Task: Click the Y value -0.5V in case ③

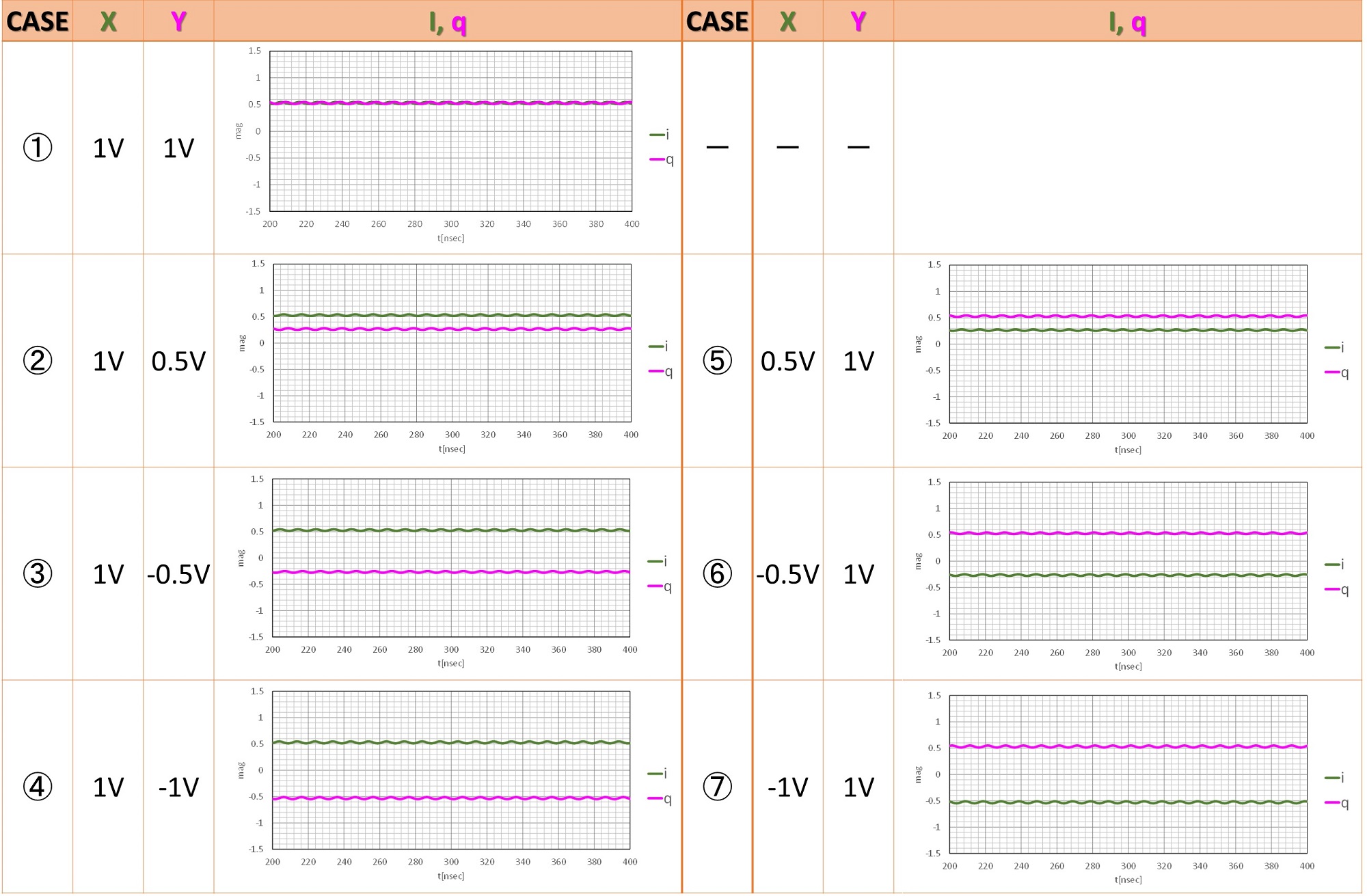Action: coord(178,574)
